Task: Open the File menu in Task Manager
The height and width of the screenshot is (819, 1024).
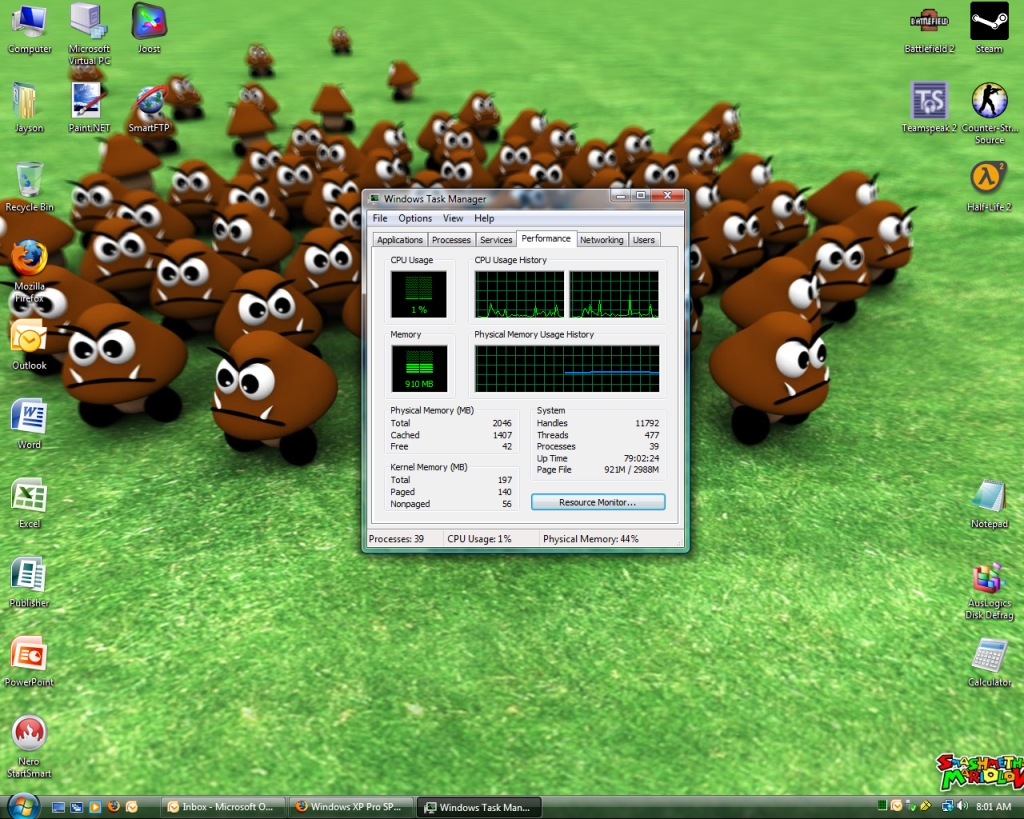Action: pyautogui.click(x=380, y=218)
